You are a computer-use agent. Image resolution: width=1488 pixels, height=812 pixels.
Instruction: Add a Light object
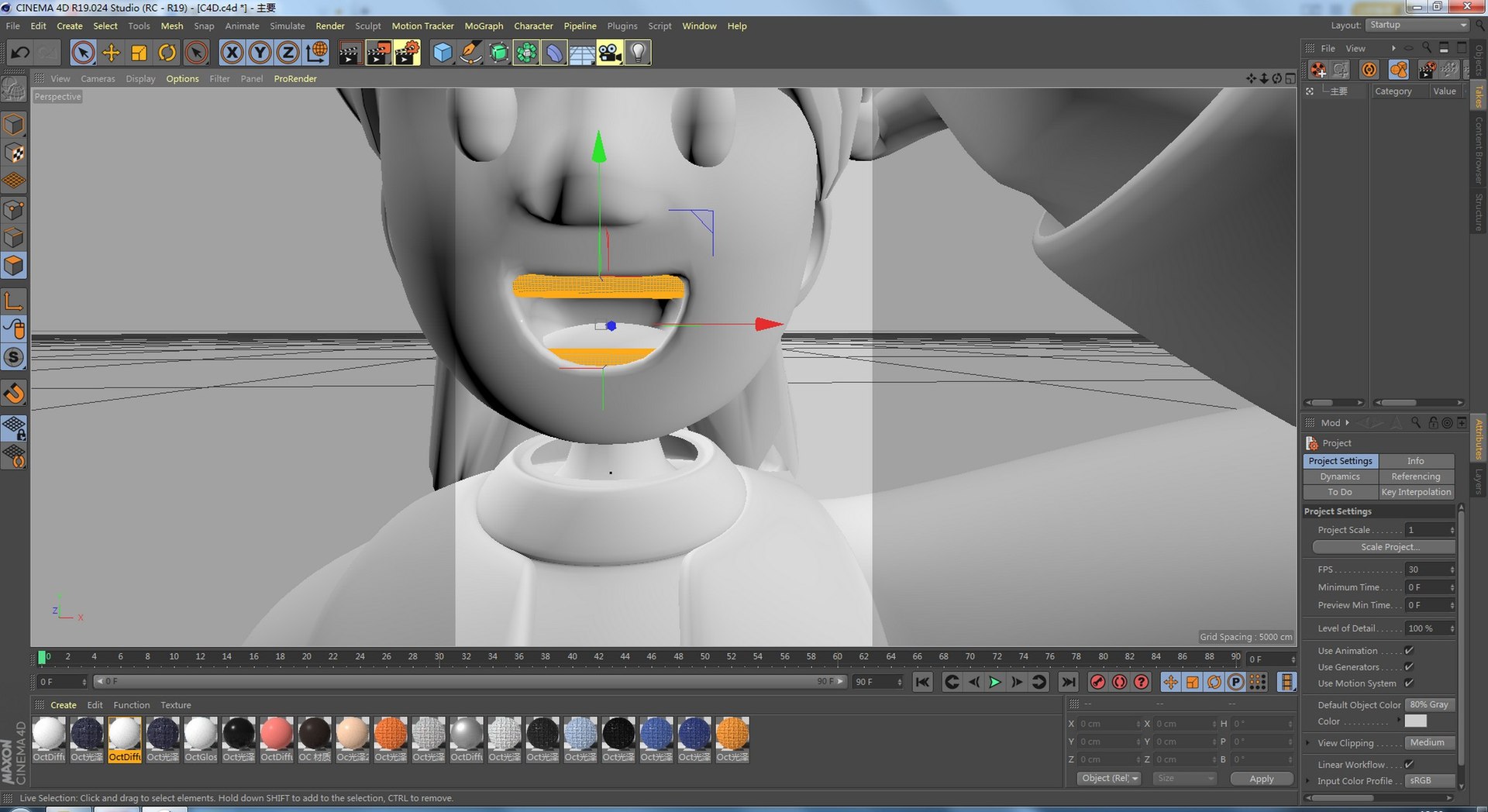pyautogui.click(x=638, y=53)
